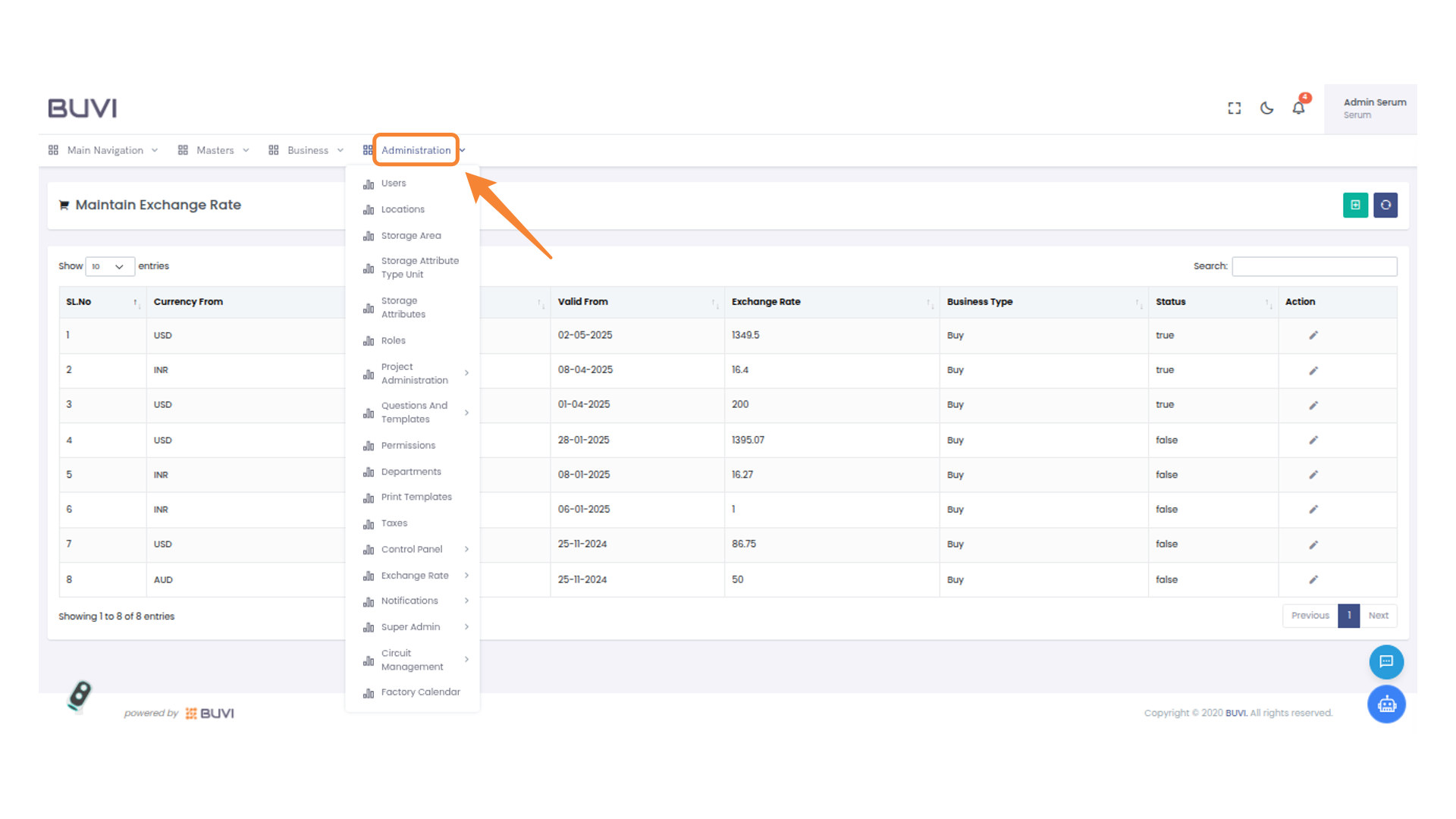
Task: Open the show entries count dropdown
Action: [110, 266]
